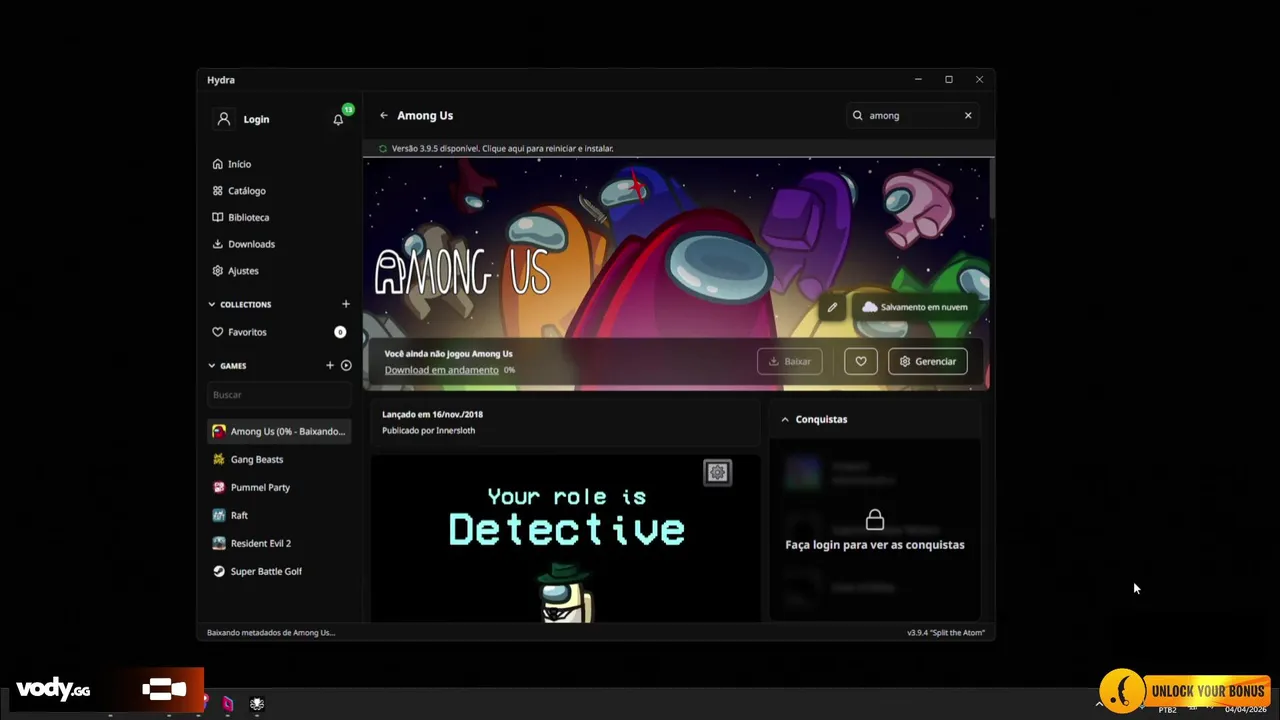
Task: Add a custom game with plus icon
Action: pos(330,365)
